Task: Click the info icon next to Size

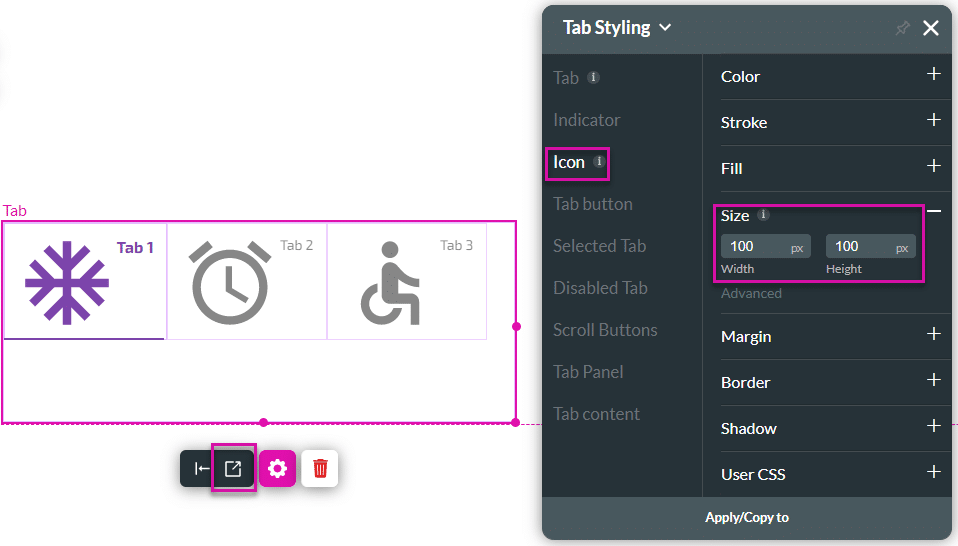Action: [x=764, y=215]
